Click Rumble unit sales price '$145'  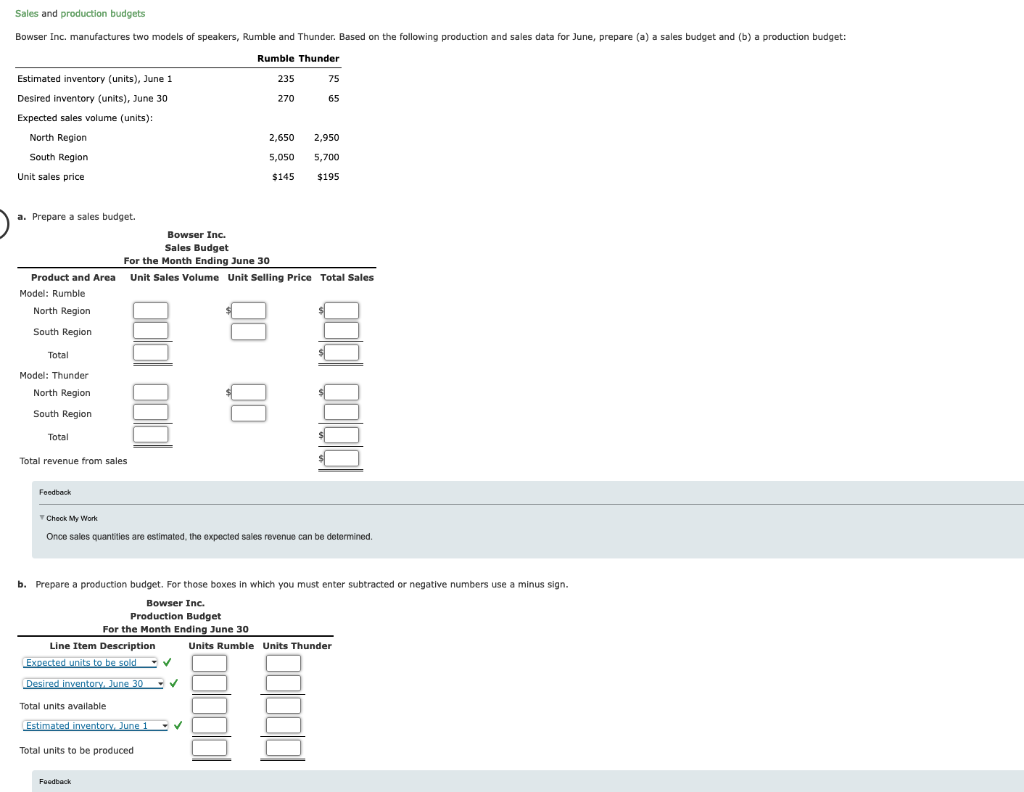[283, 177]
